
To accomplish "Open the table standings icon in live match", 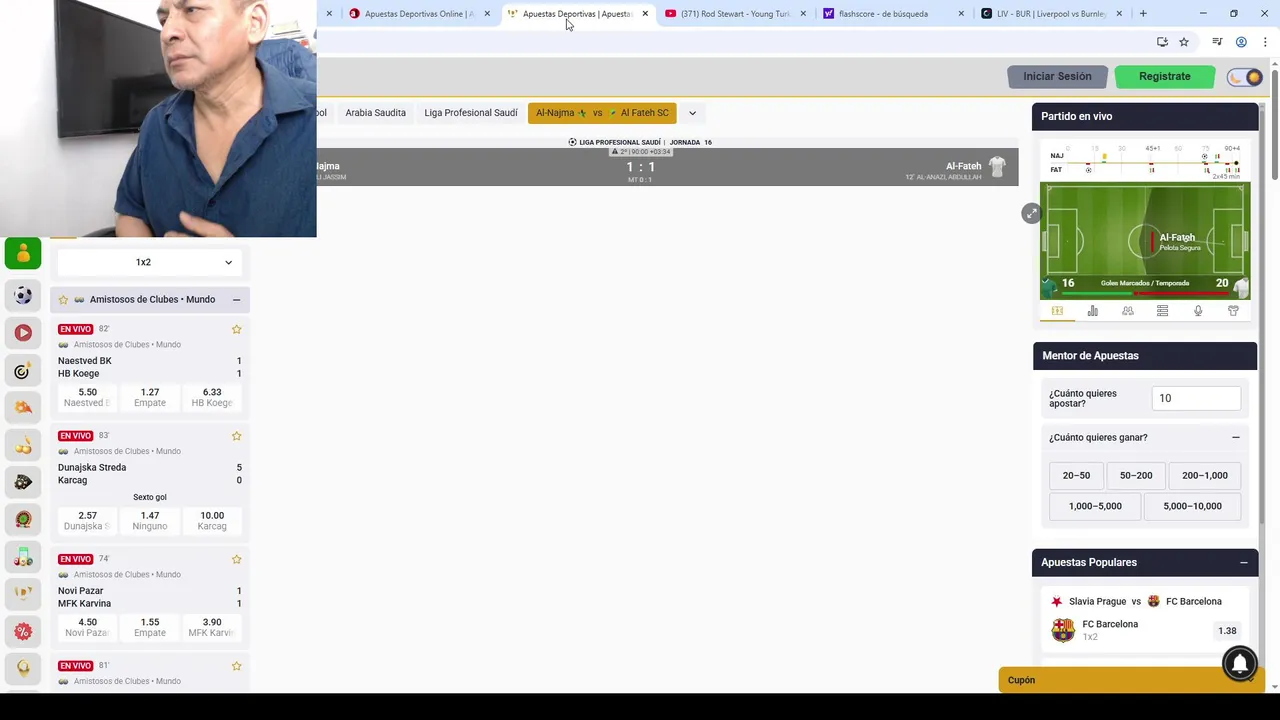I will pos(1162,311).
